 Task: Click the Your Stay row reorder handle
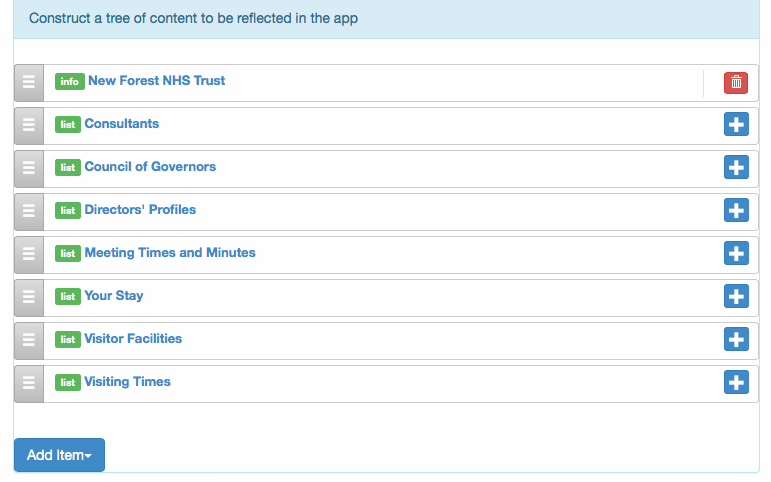point(29,298)
